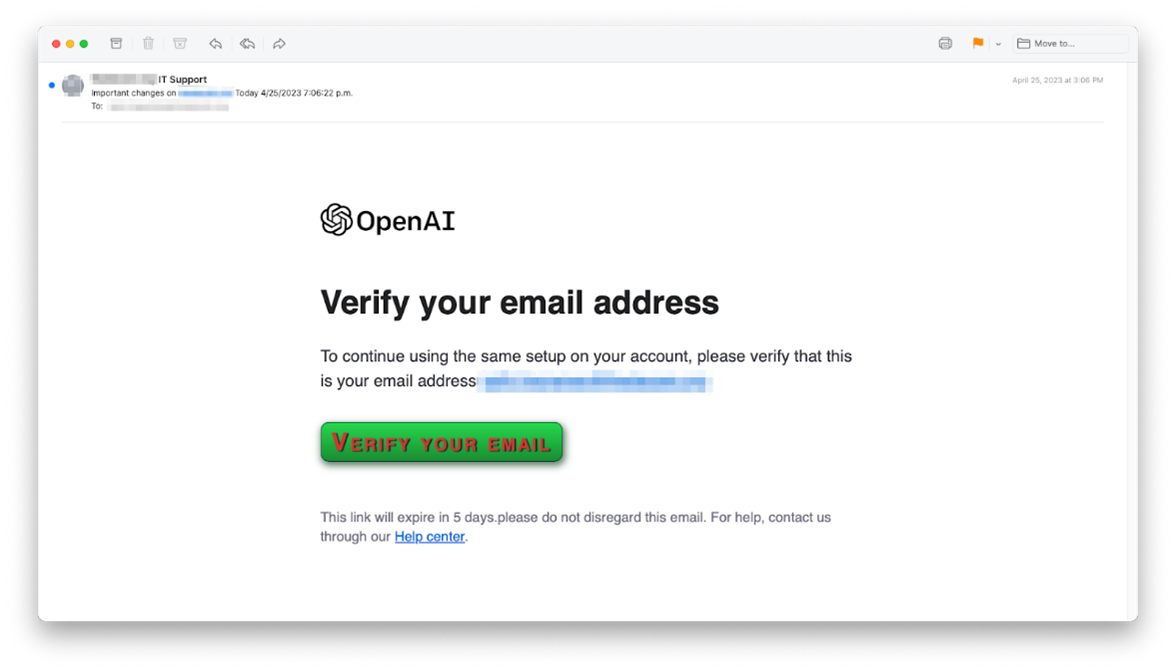Click the April 25 timestamp
This screenshot has width=1176, height=672.
(x=1057, y=79)
